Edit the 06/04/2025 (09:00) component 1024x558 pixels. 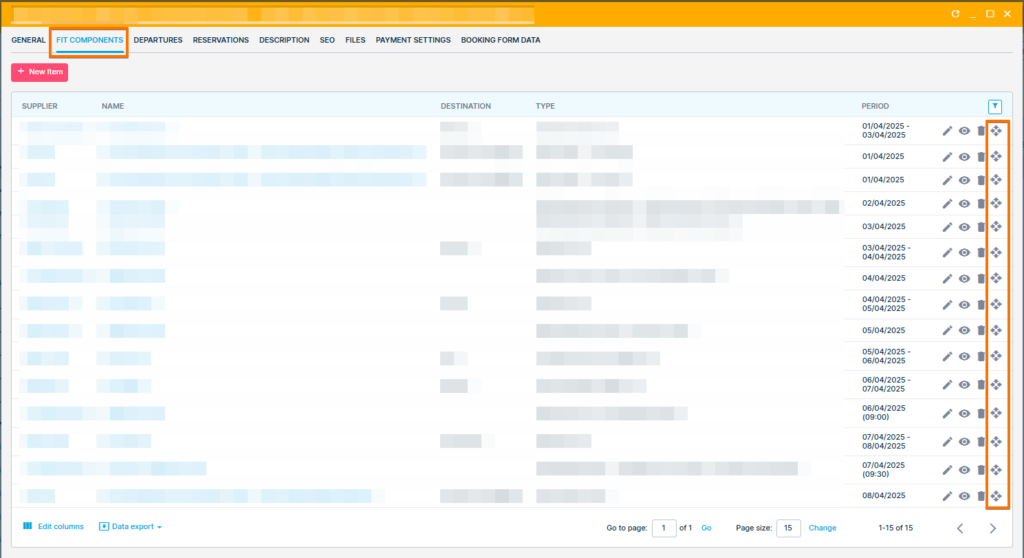[x=947, y=413]
